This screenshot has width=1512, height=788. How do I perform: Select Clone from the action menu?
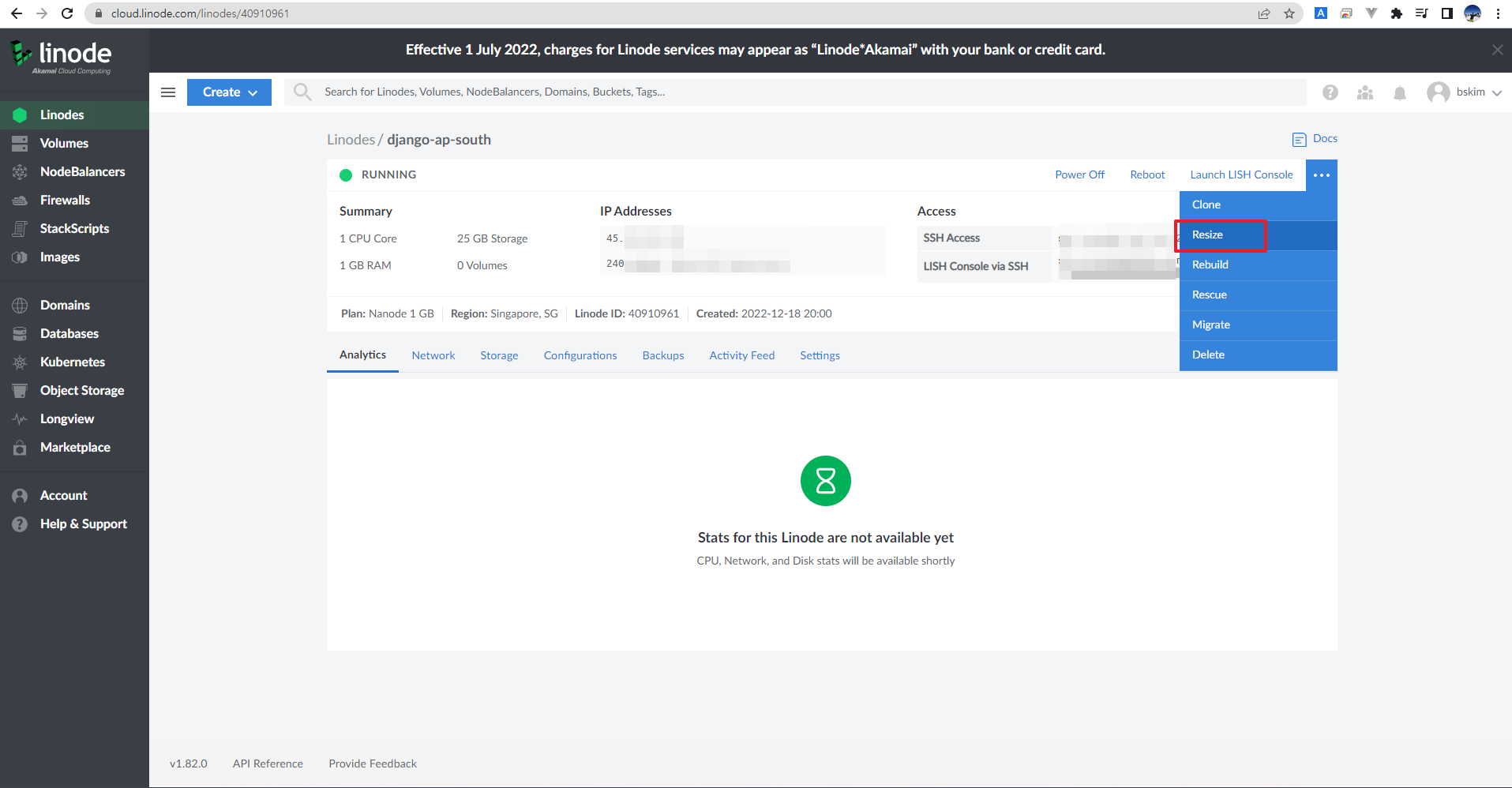1259,205
